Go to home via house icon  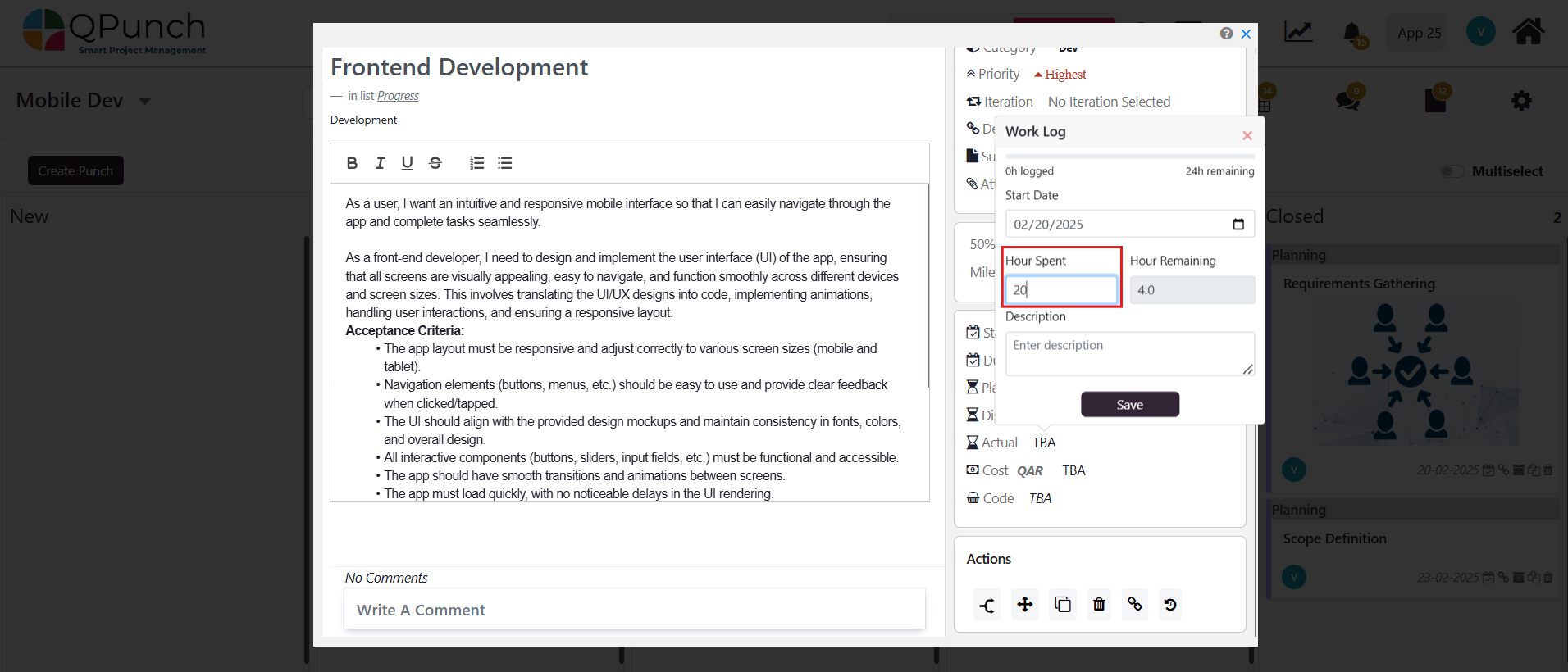pyautogui.click(x=1529, y=32)
